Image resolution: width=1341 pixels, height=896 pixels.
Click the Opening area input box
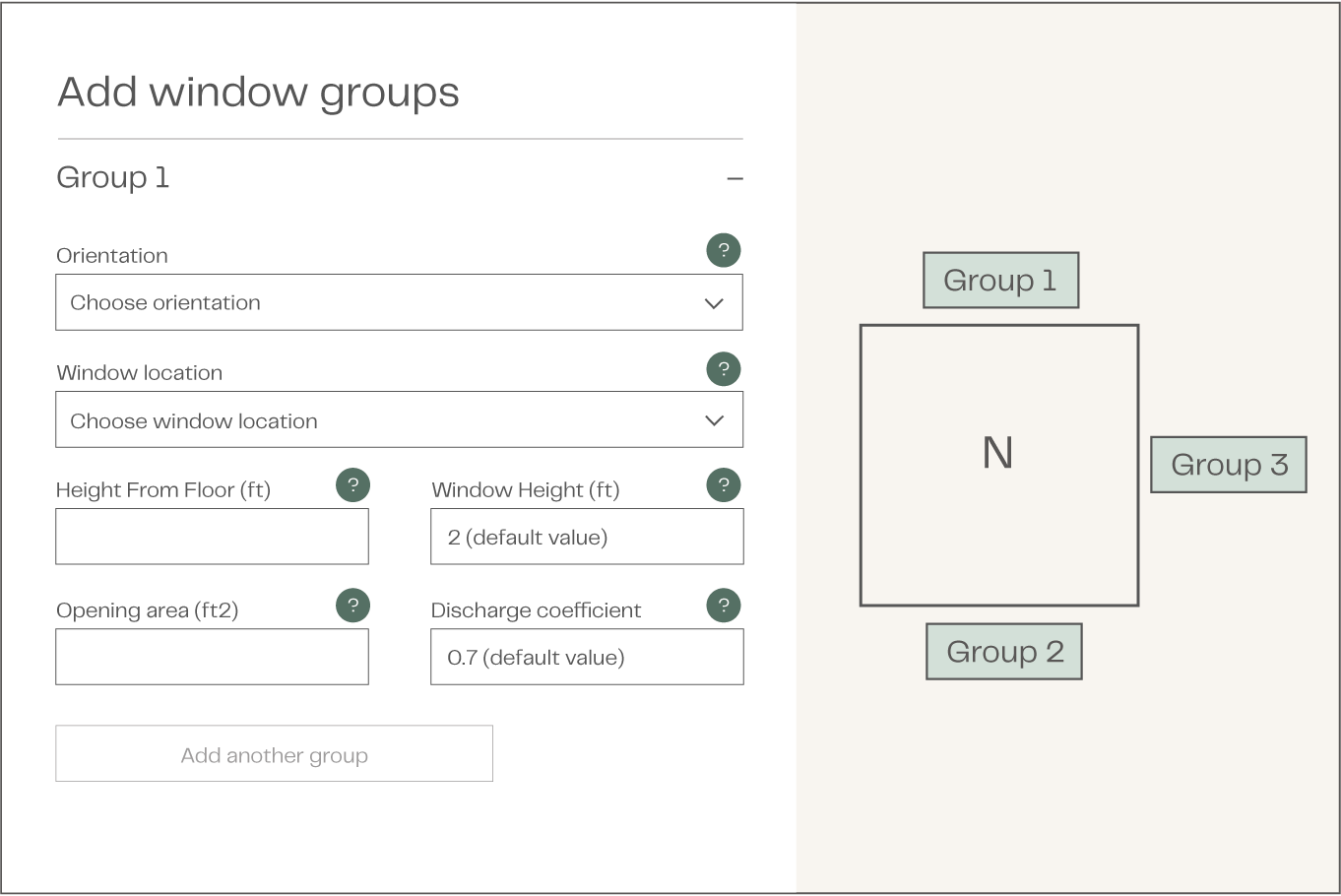tap(212, 657)
